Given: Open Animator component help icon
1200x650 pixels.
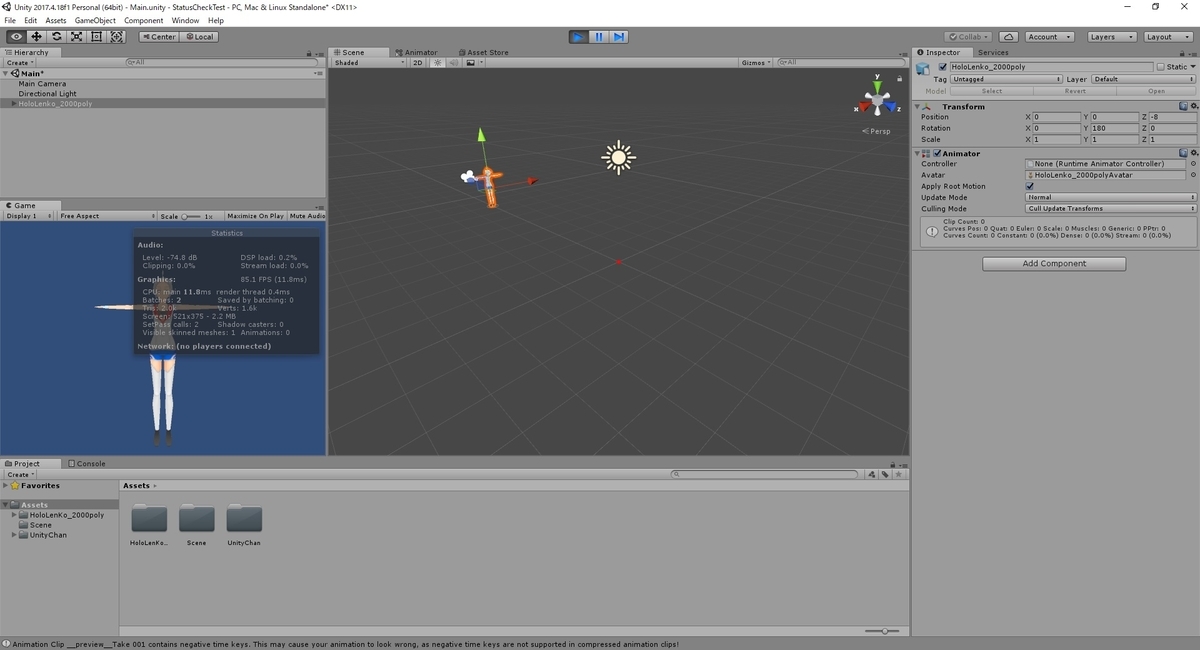Looking at the screenshot, I should (1183, 153).
